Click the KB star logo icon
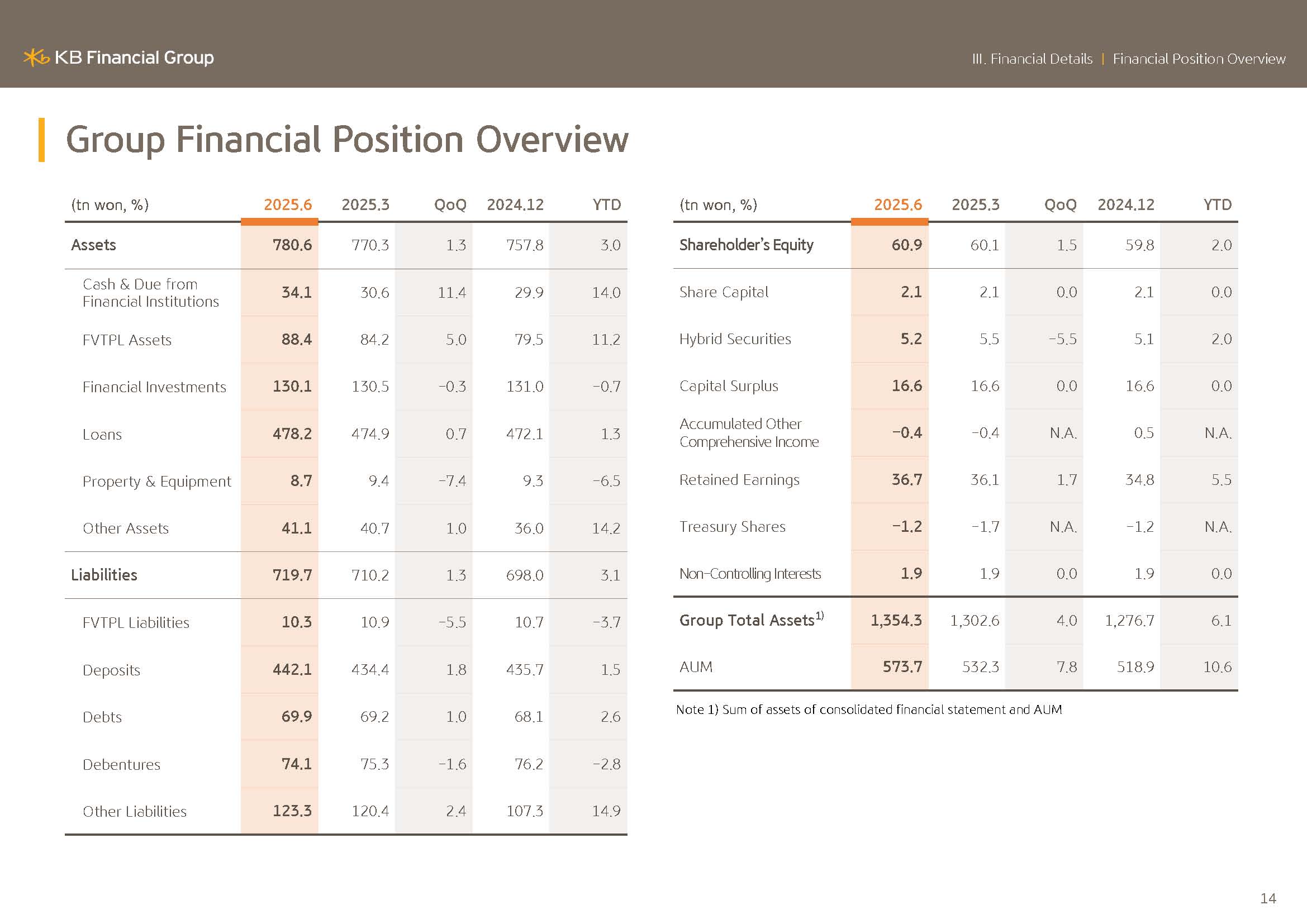 point(36,58)
